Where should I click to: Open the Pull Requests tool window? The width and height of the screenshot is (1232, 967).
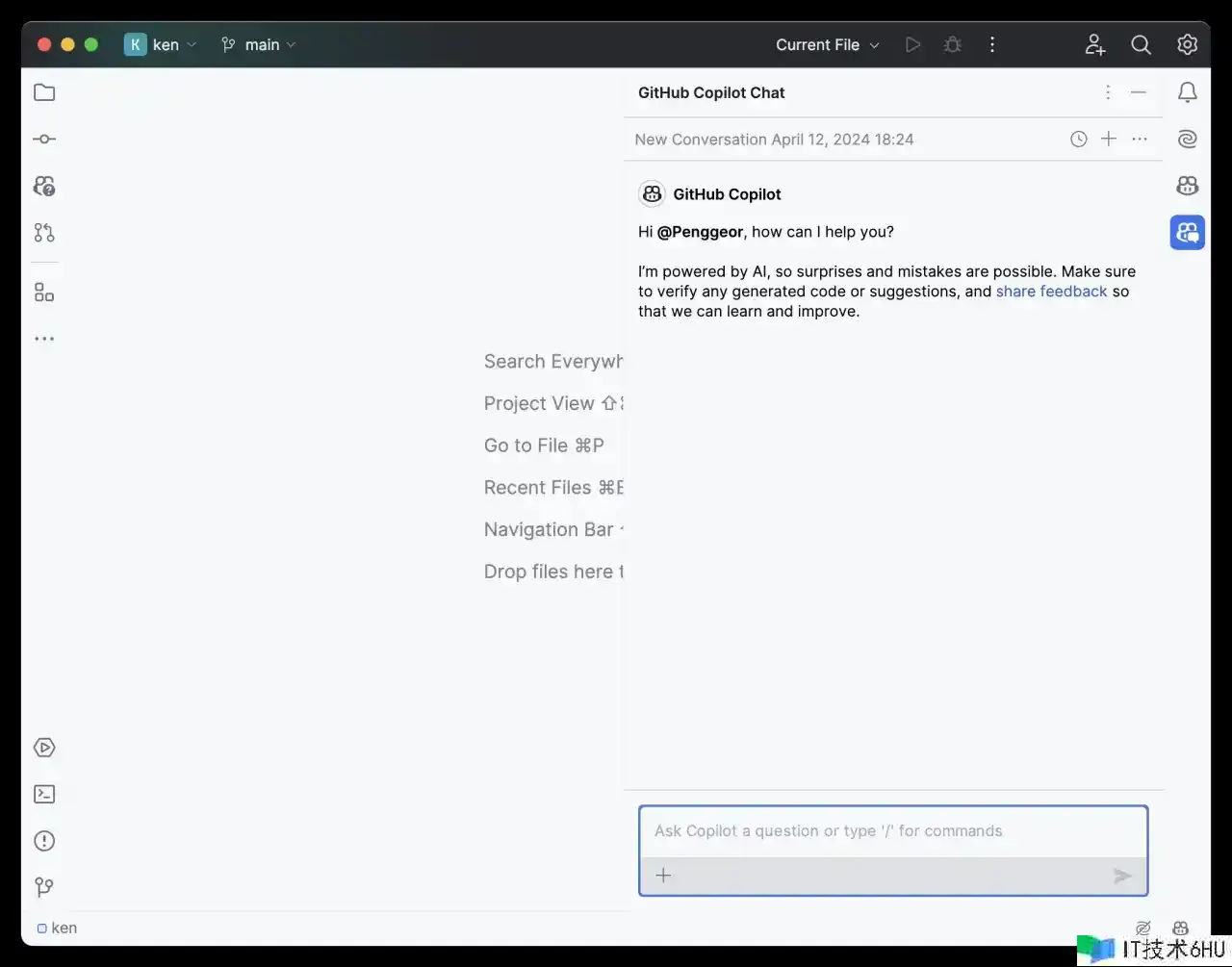[x=44, y=232]
